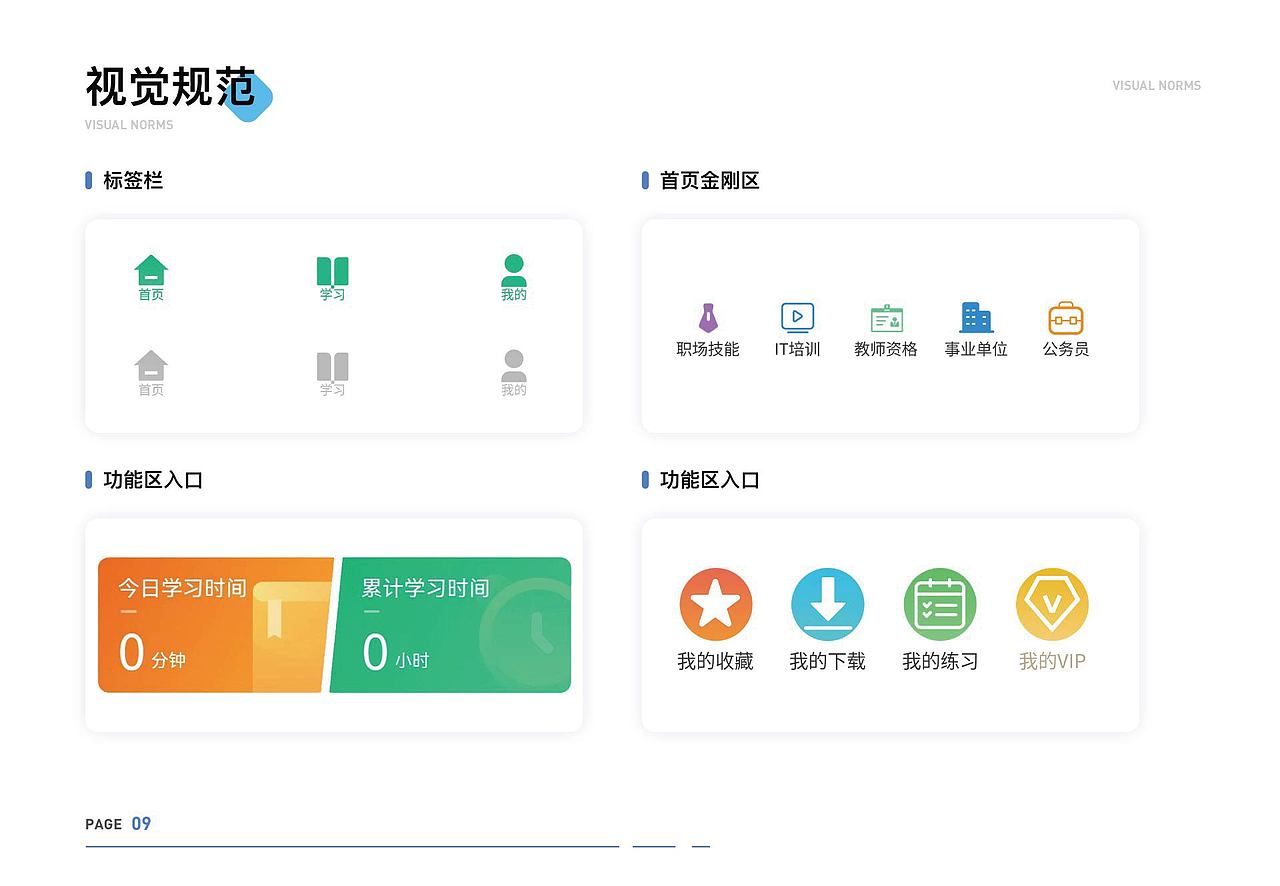Image resolution: width=1280 pixels, height=886 pixels.
Task: Click the 我的收藏 text label
Action: click(715, 661)
